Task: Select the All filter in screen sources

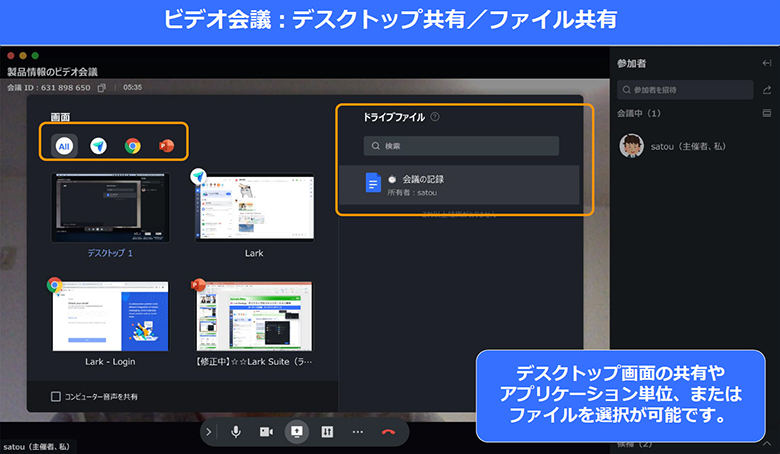Action: click(x=64, y=146)
